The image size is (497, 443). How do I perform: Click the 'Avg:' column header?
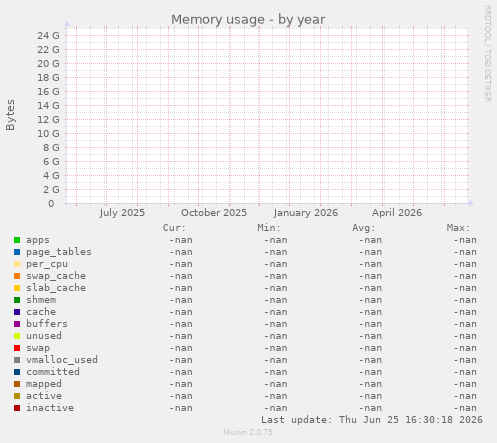click(364, 228)
